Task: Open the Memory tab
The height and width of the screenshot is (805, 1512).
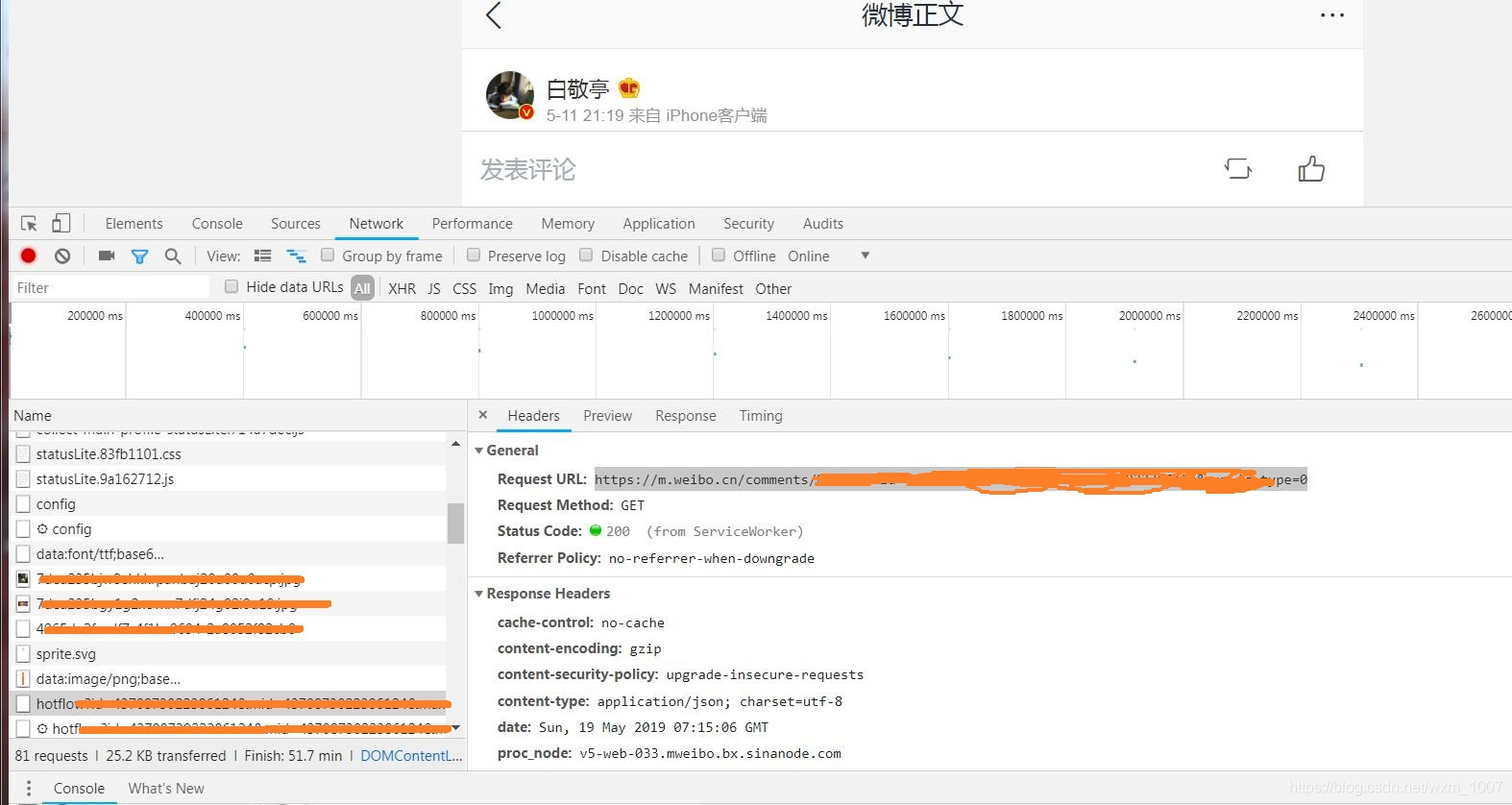Action: point(568,224)
